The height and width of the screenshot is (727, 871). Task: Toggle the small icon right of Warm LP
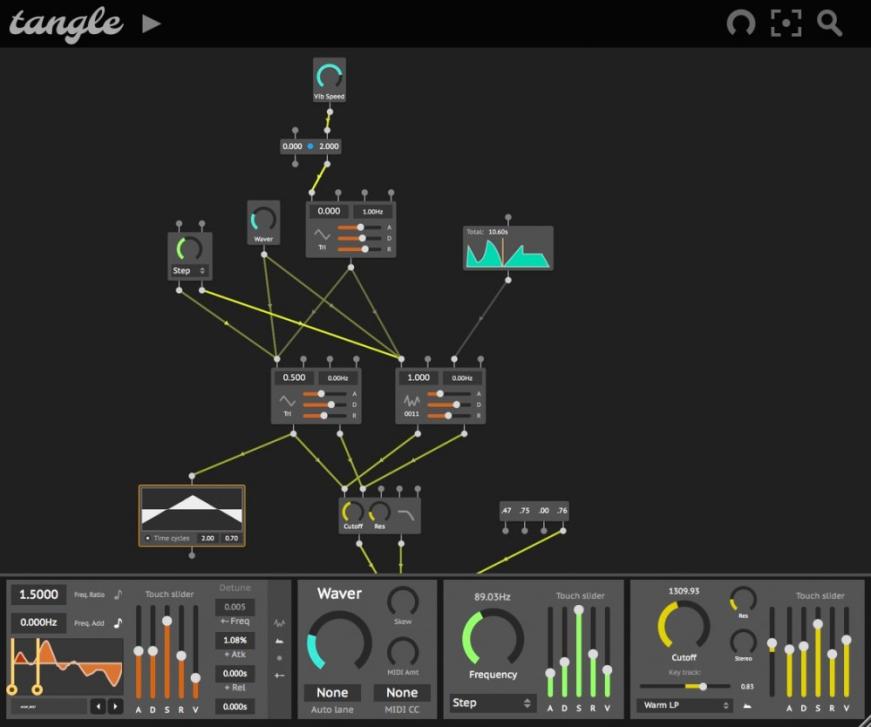click(746, 705)
